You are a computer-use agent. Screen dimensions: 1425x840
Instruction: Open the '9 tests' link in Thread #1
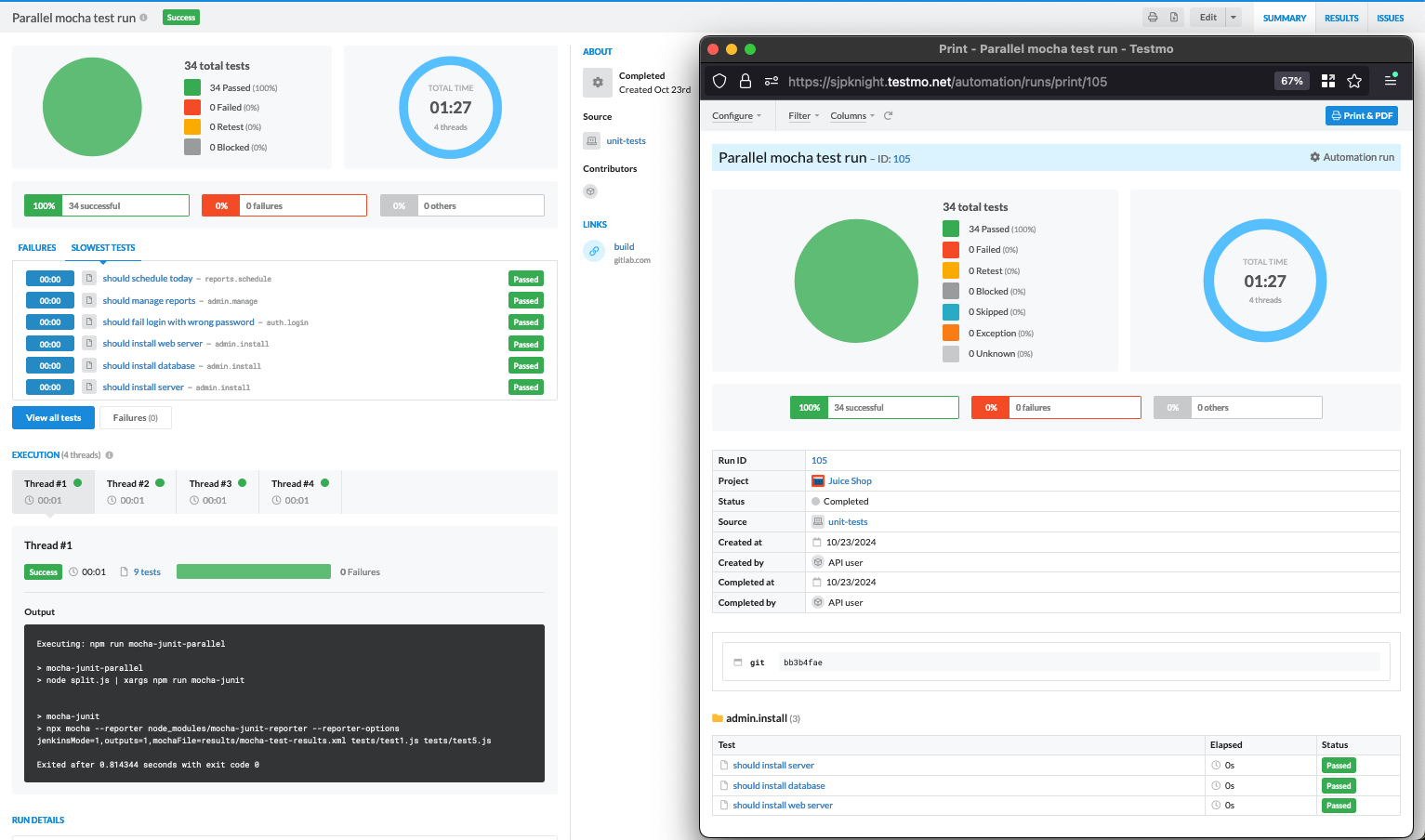point(147,572)
